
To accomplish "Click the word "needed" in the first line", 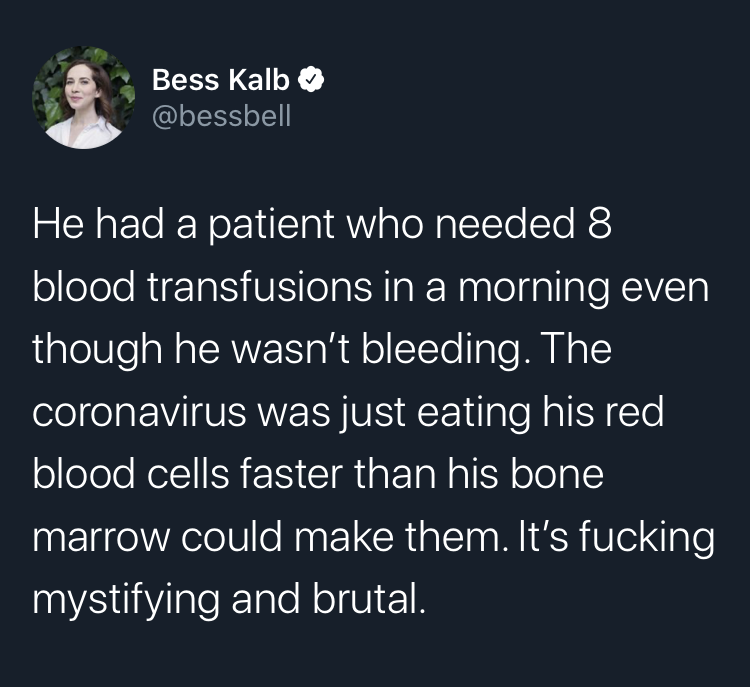I will click(x=507, y=226).
